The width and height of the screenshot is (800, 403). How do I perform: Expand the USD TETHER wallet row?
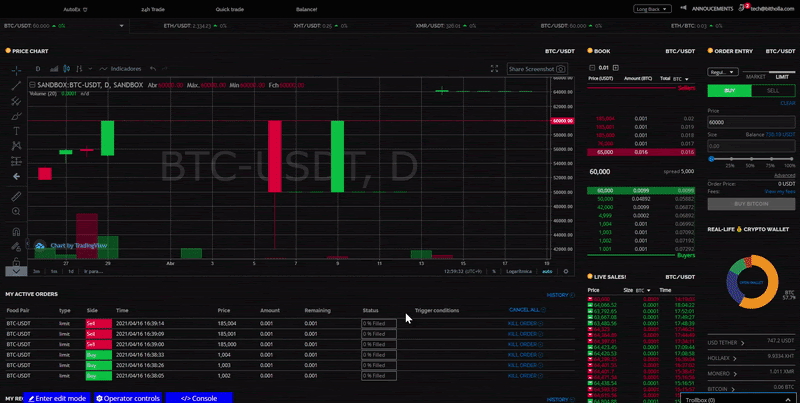[751, 343]
